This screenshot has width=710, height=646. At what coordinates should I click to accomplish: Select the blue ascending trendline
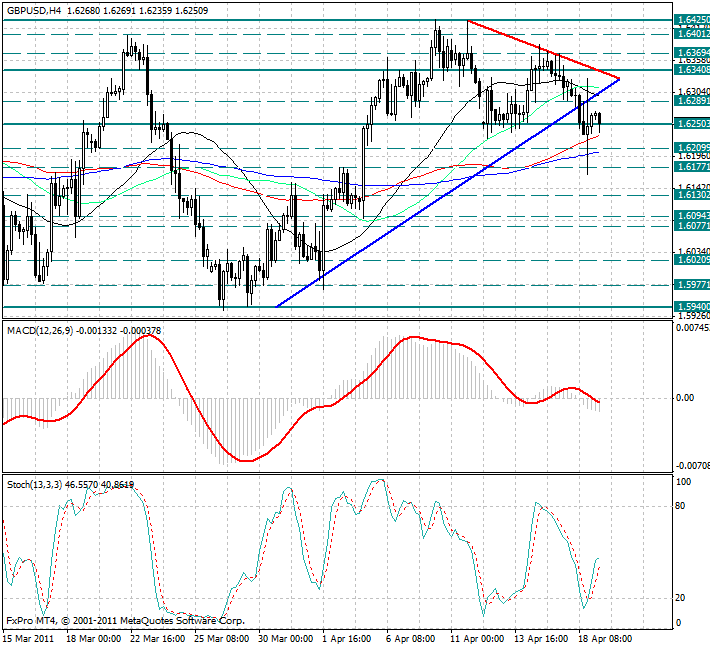pyautogui.click(x=448, y=192)
